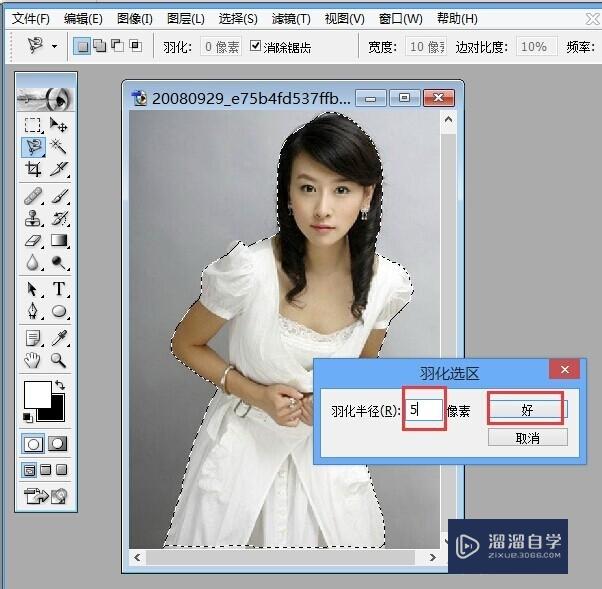Screen dimensions: 602x589
Task: Maximize the image document window
Action: tap(404, 98)
